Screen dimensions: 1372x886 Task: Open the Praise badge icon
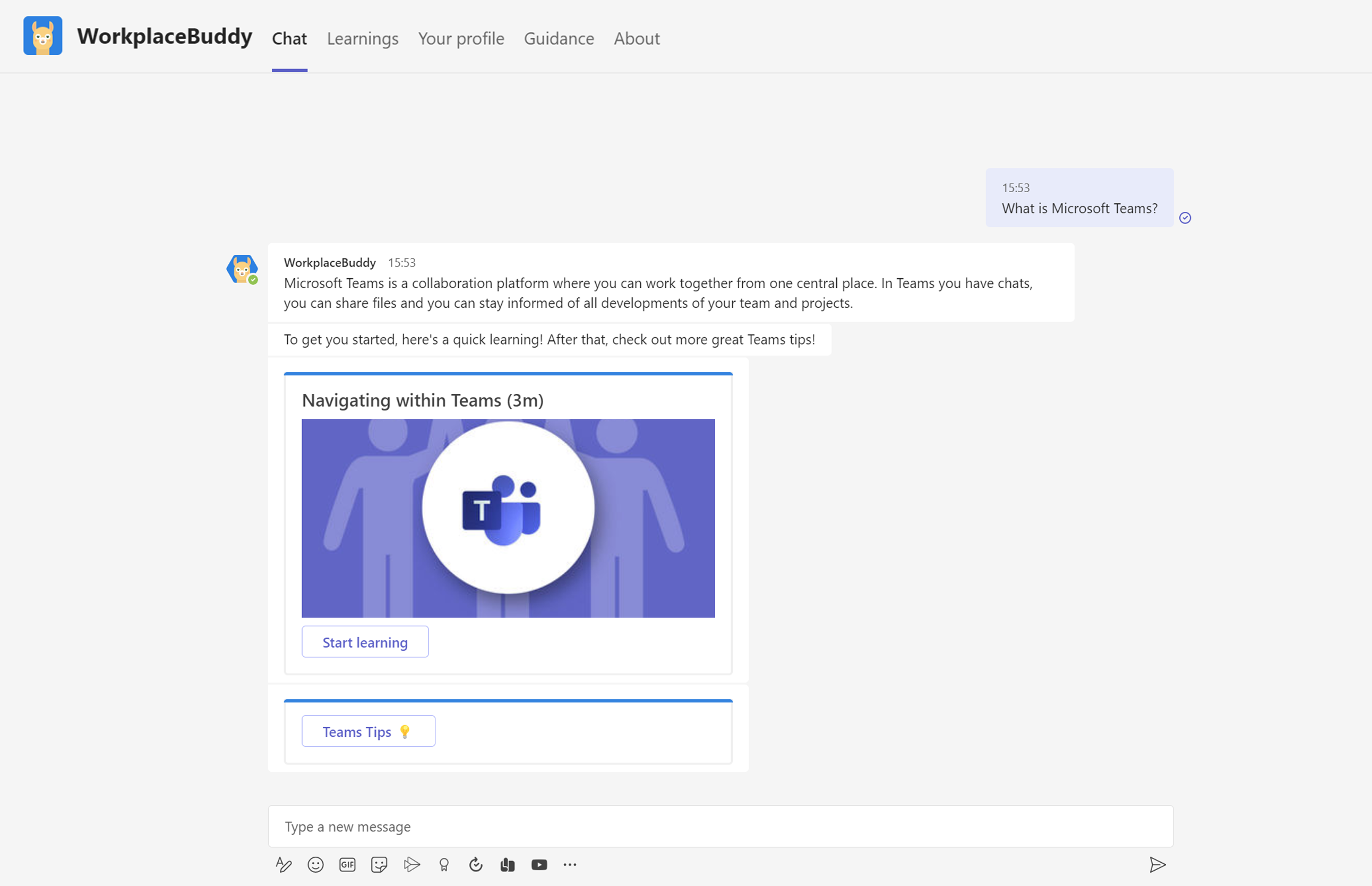pyautogui.click(x=443, y=864)
